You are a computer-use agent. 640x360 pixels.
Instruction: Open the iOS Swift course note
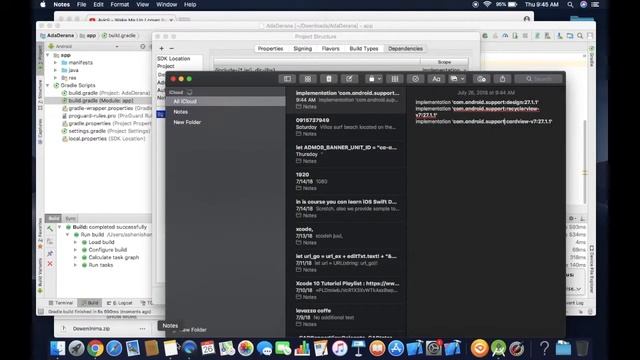coord(346,209)
